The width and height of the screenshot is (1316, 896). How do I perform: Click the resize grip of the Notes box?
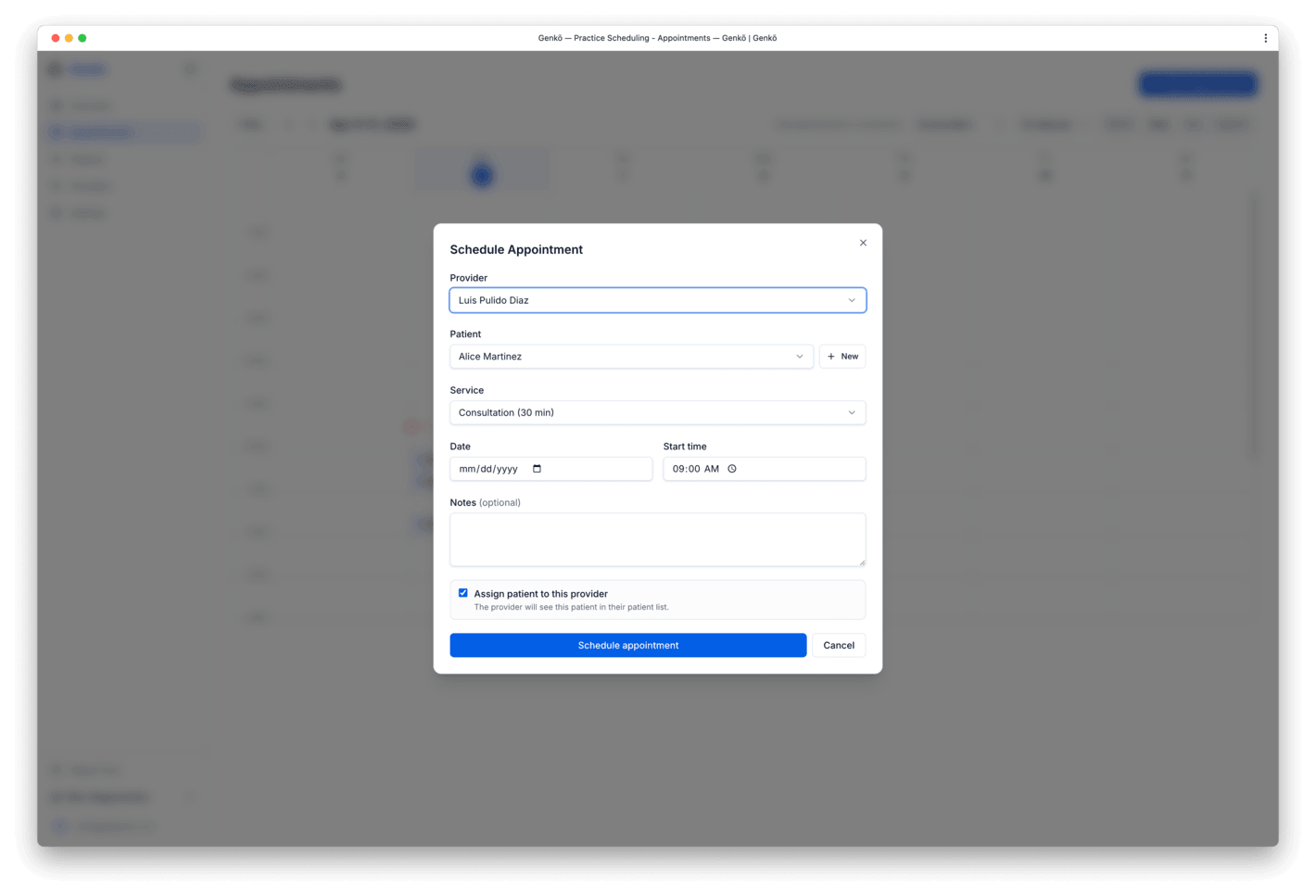(860, 563)
